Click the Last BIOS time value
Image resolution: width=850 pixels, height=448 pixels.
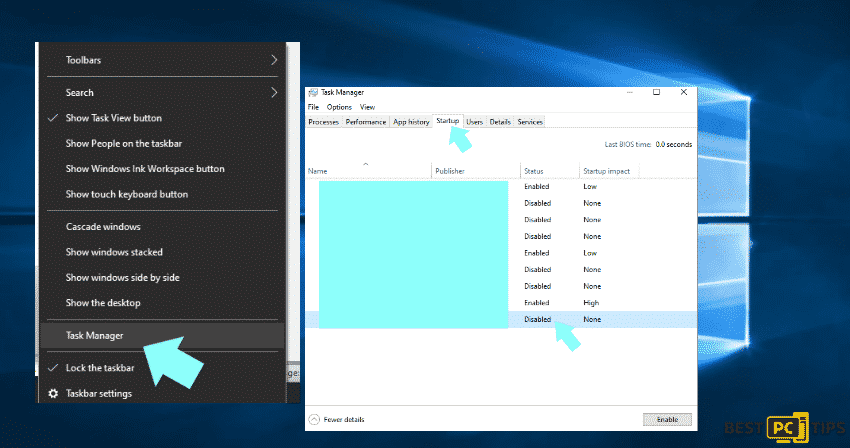[674, 144]
